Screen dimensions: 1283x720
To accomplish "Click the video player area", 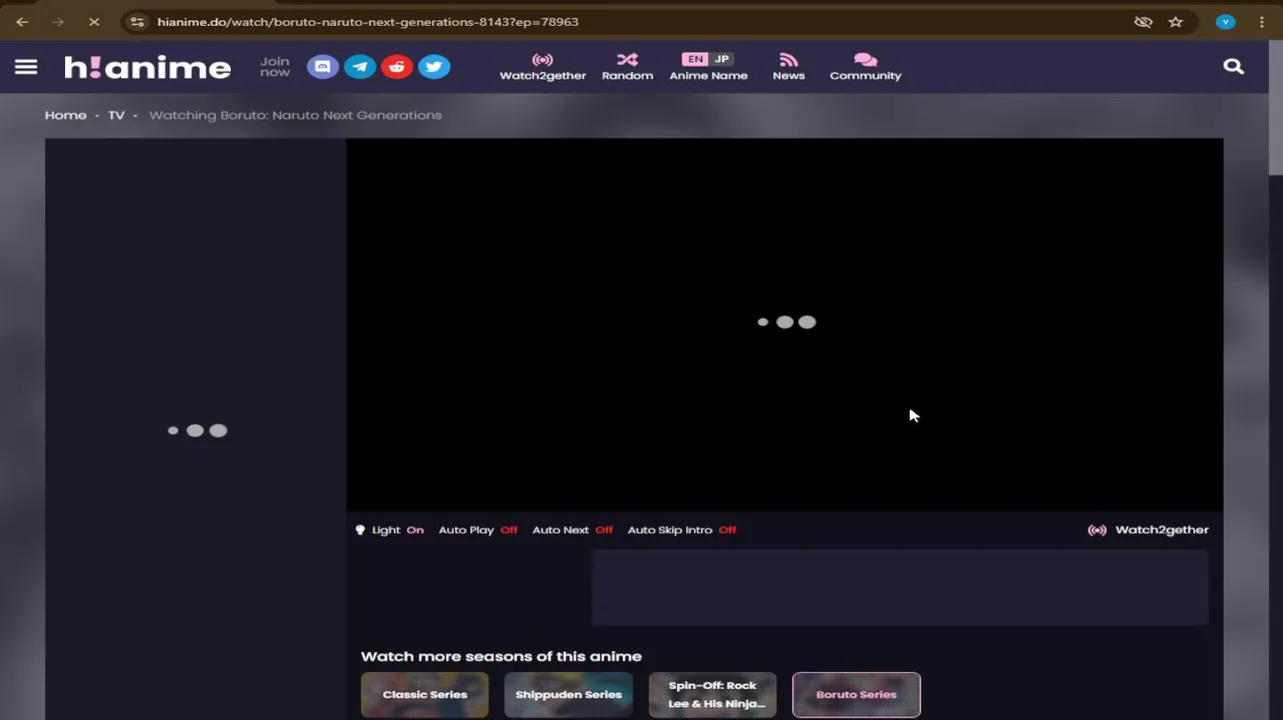I will [x=785, y=324].
